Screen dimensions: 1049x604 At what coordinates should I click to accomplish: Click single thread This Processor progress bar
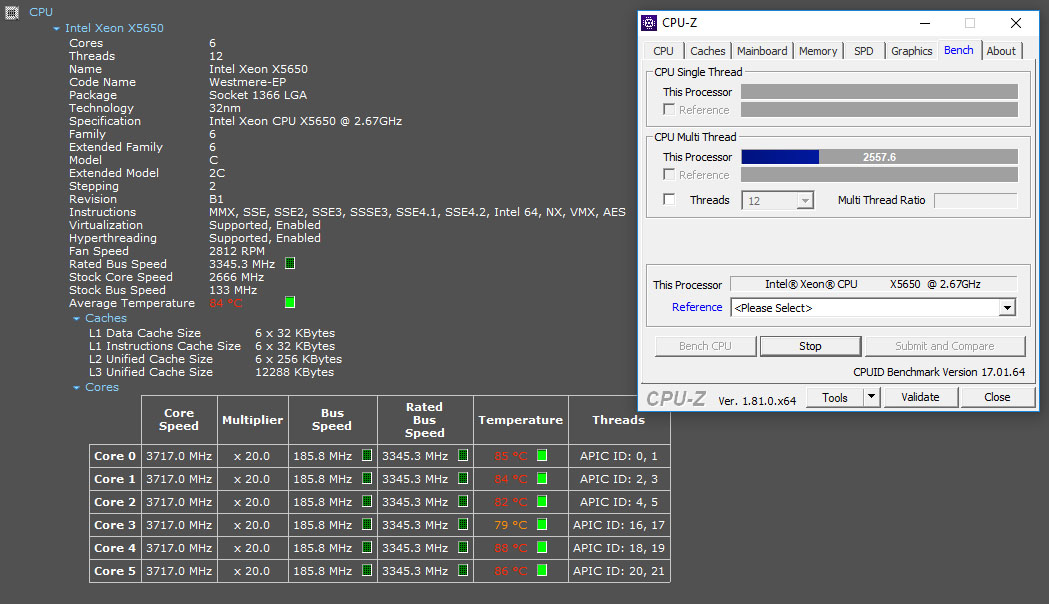click(880, 92)
